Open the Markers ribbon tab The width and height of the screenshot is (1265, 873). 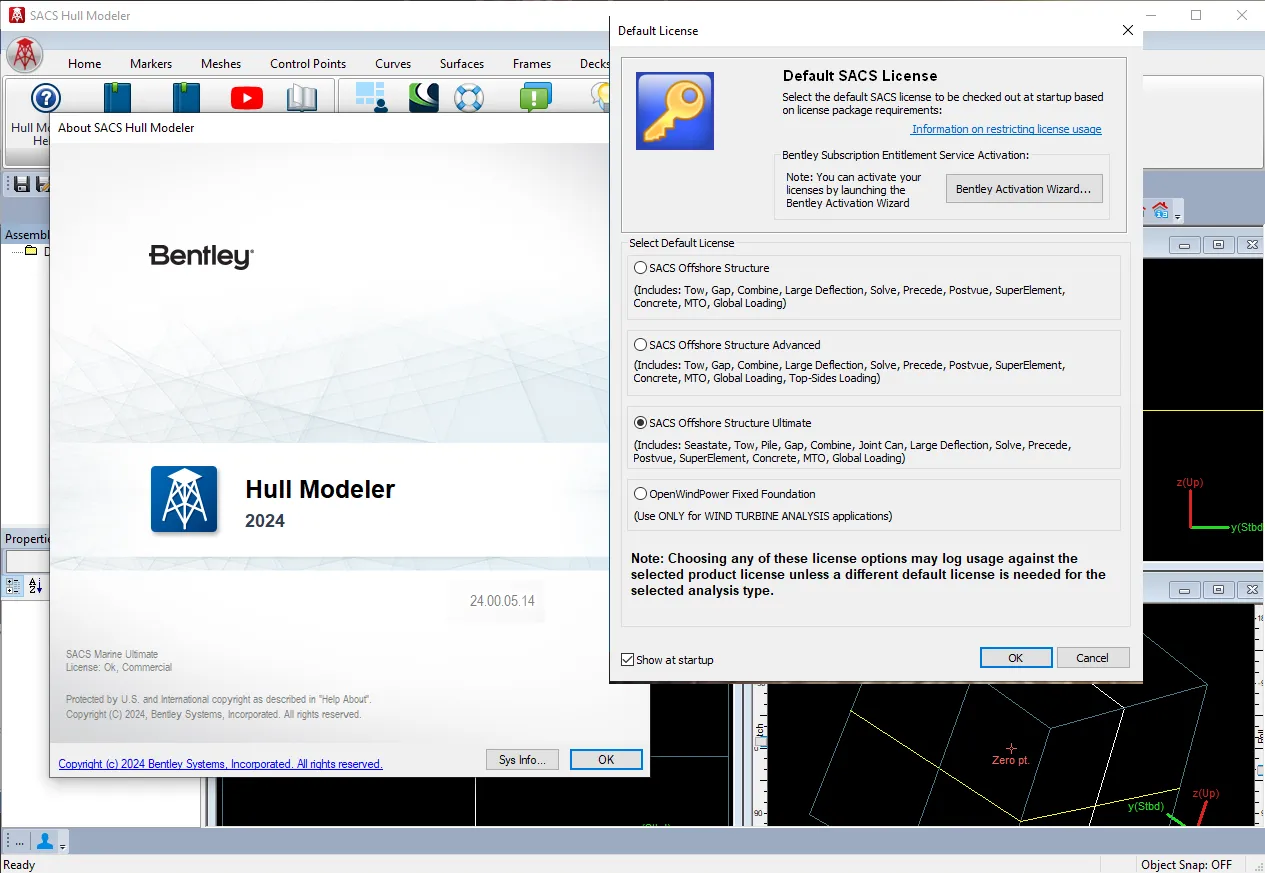click(151, 64)
